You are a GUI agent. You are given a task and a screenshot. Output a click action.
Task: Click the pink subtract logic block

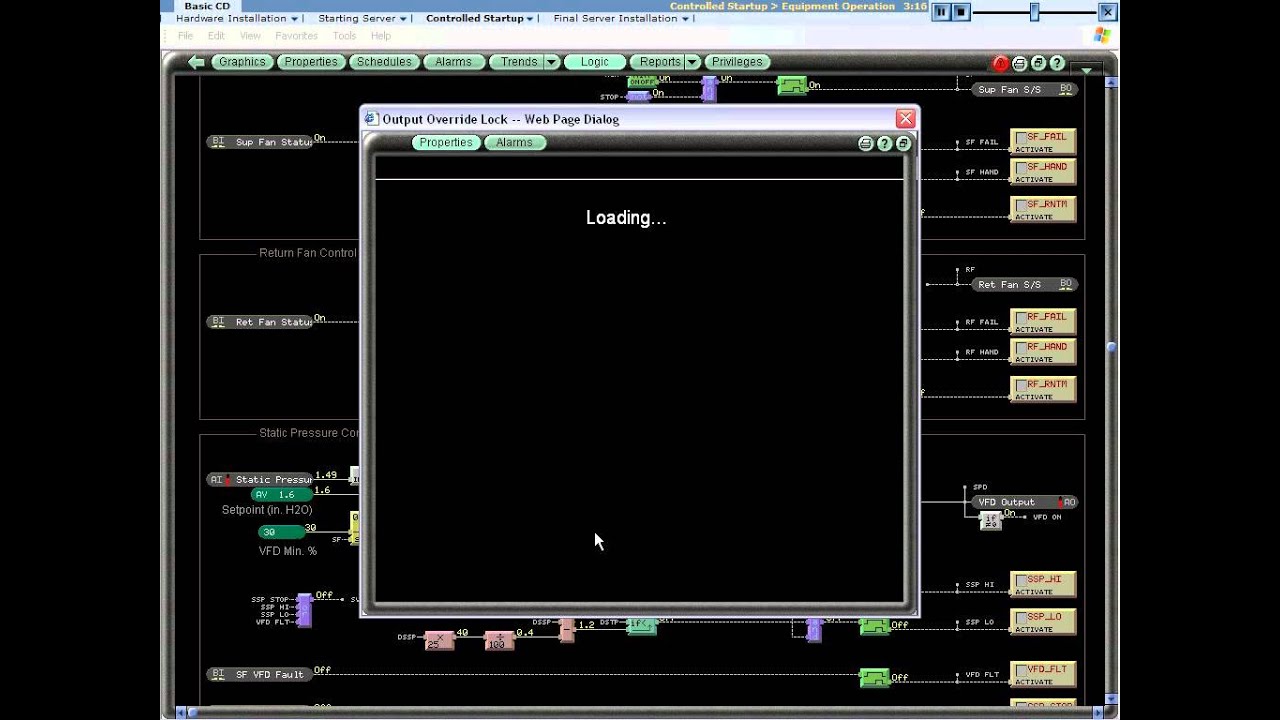tap(567, 629)
